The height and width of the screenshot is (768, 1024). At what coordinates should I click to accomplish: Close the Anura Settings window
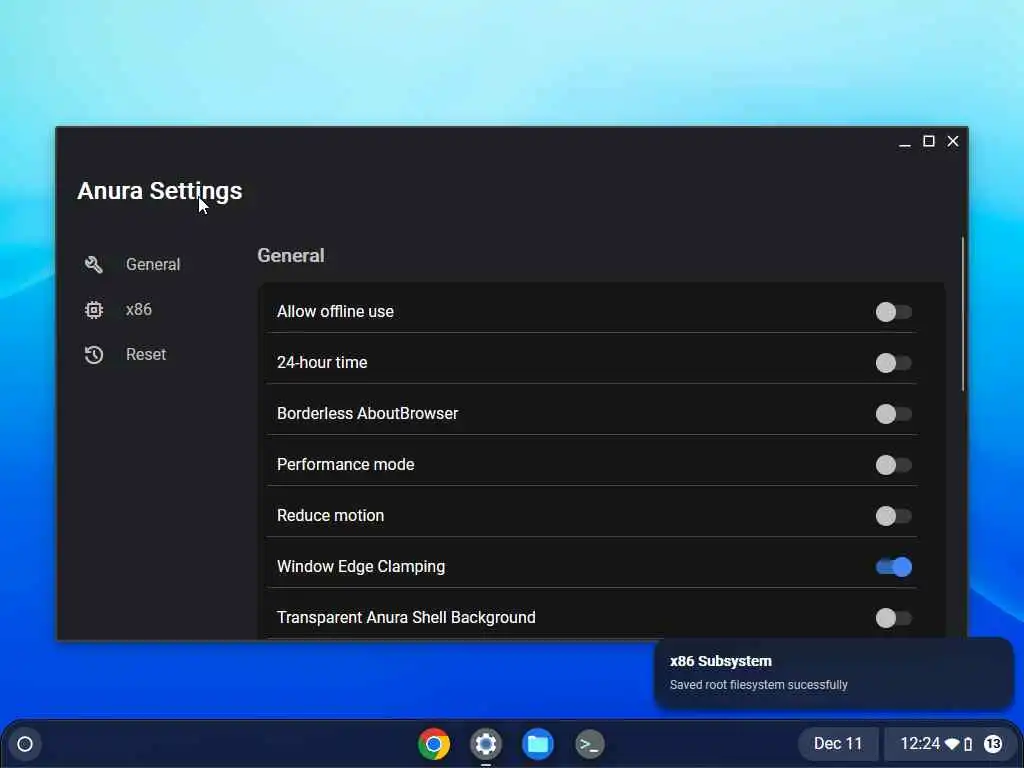(953, 141)
